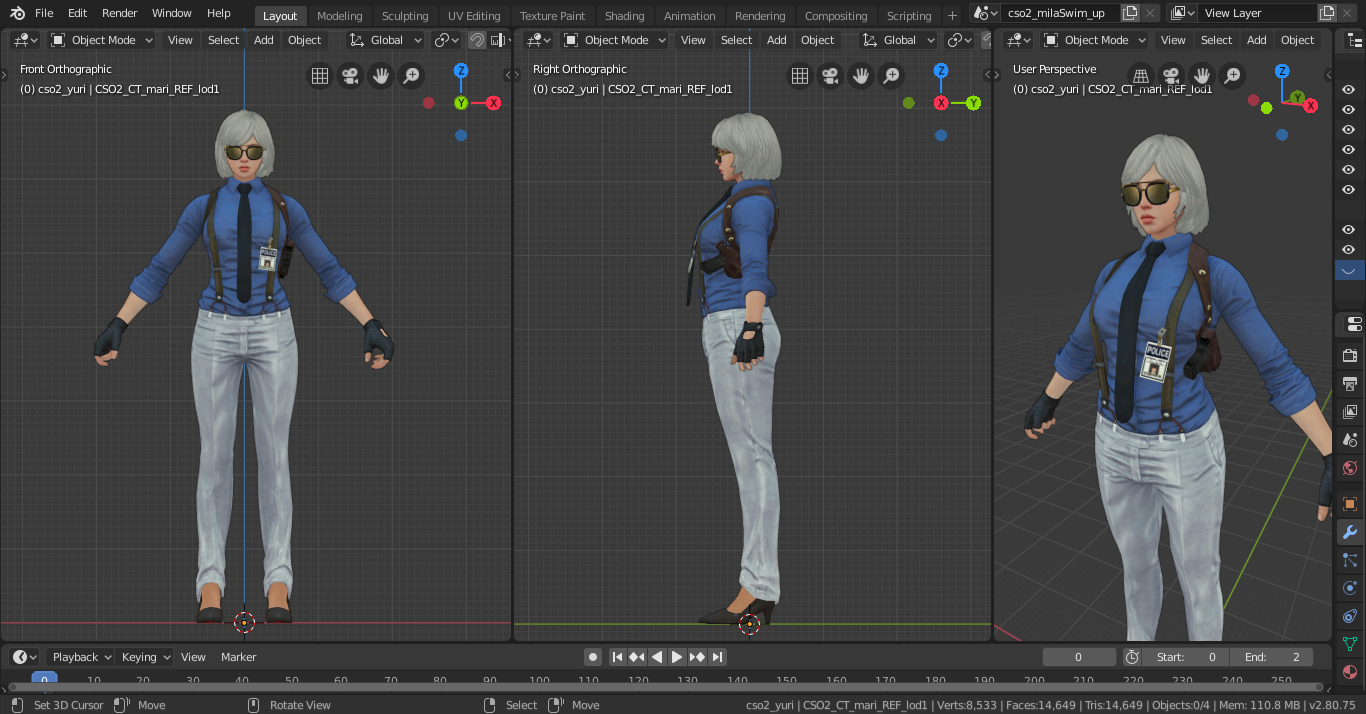Toggle auto keying record button
This screenshot has width=1366, height=714.
point(593,657)
